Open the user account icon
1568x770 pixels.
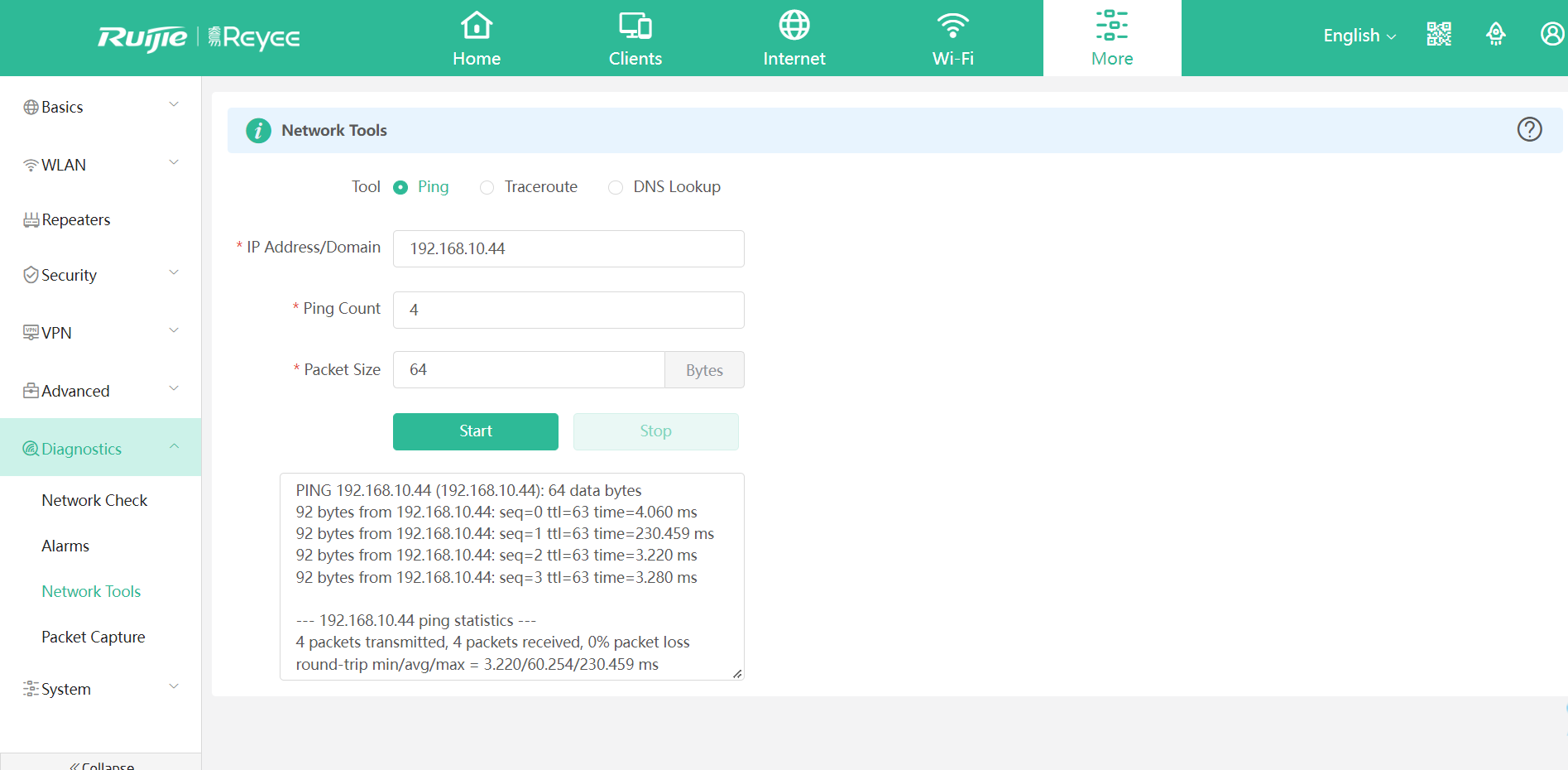[1551, 34]
